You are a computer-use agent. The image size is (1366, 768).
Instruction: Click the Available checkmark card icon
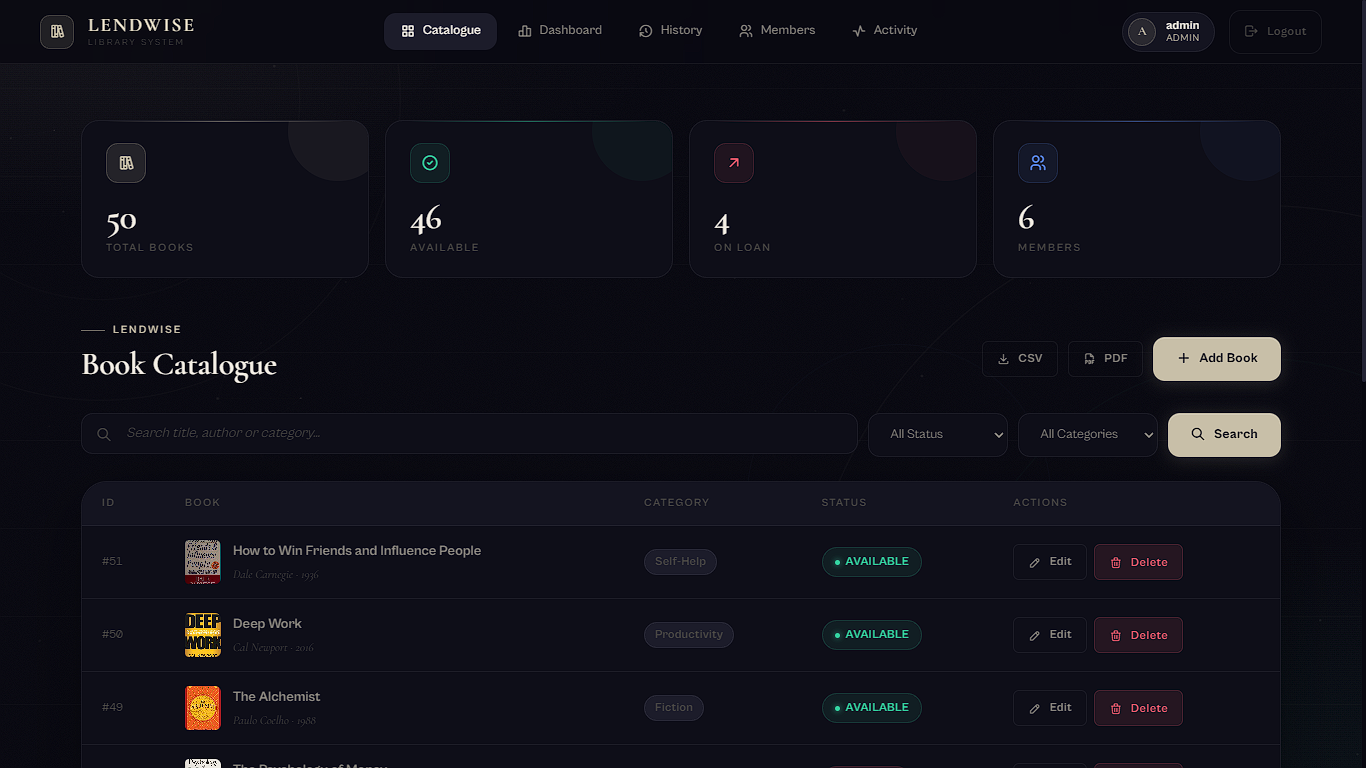pos(430,163)
